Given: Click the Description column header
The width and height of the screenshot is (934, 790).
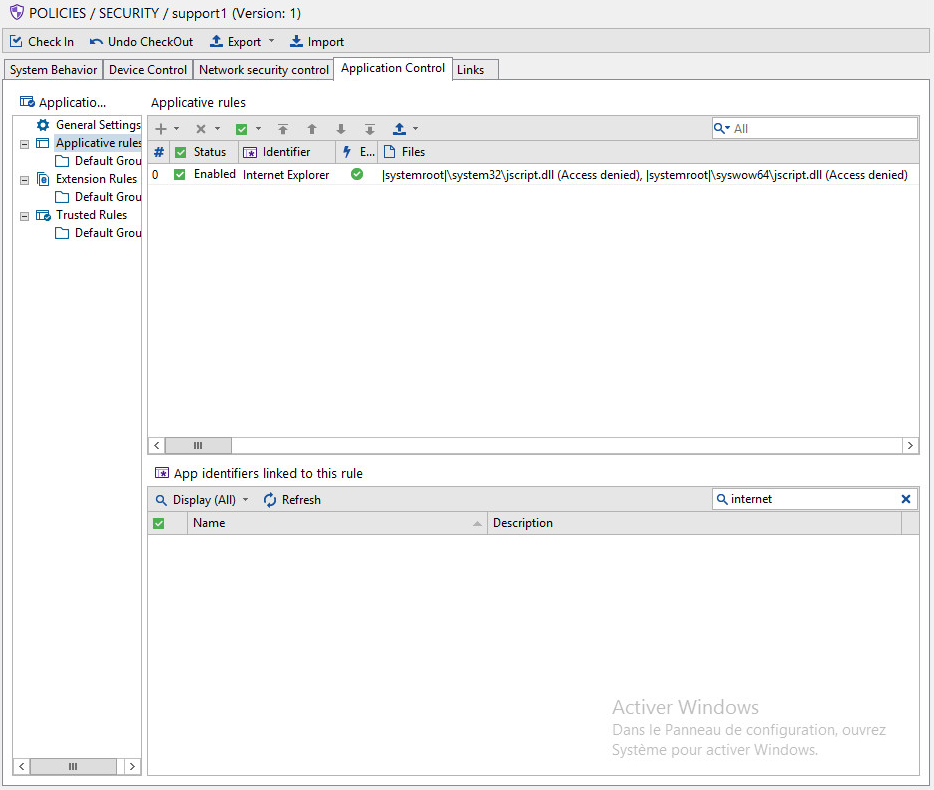Looking at the screenshot, I should coord(695,523).
